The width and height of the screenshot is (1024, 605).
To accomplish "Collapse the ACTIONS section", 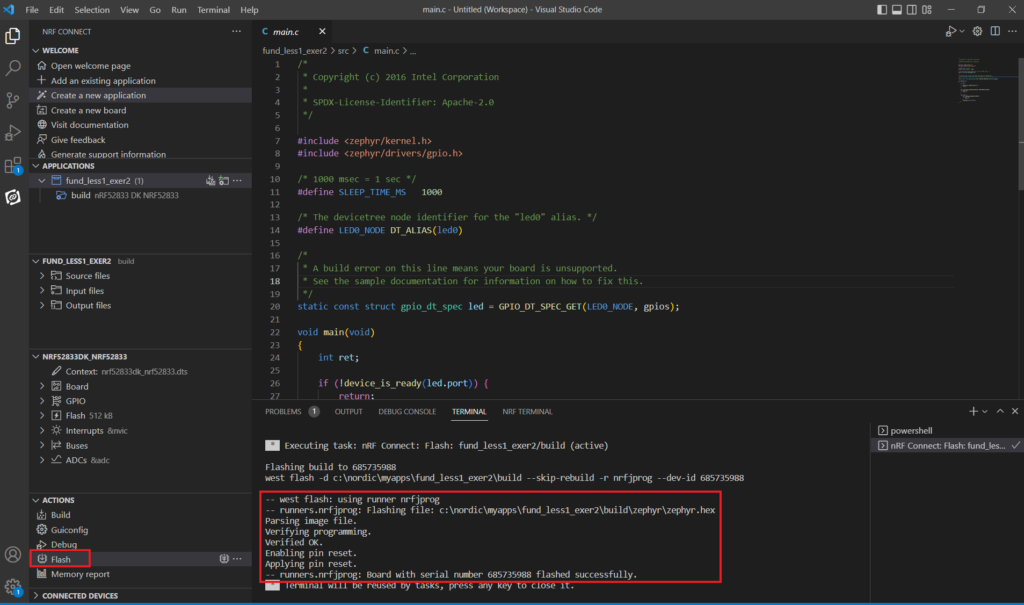I will pos(36,500).
